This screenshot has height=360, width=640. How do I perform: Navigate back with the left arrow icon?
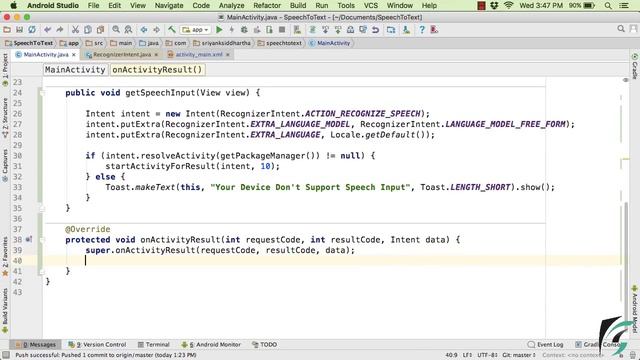coord(144,30)
